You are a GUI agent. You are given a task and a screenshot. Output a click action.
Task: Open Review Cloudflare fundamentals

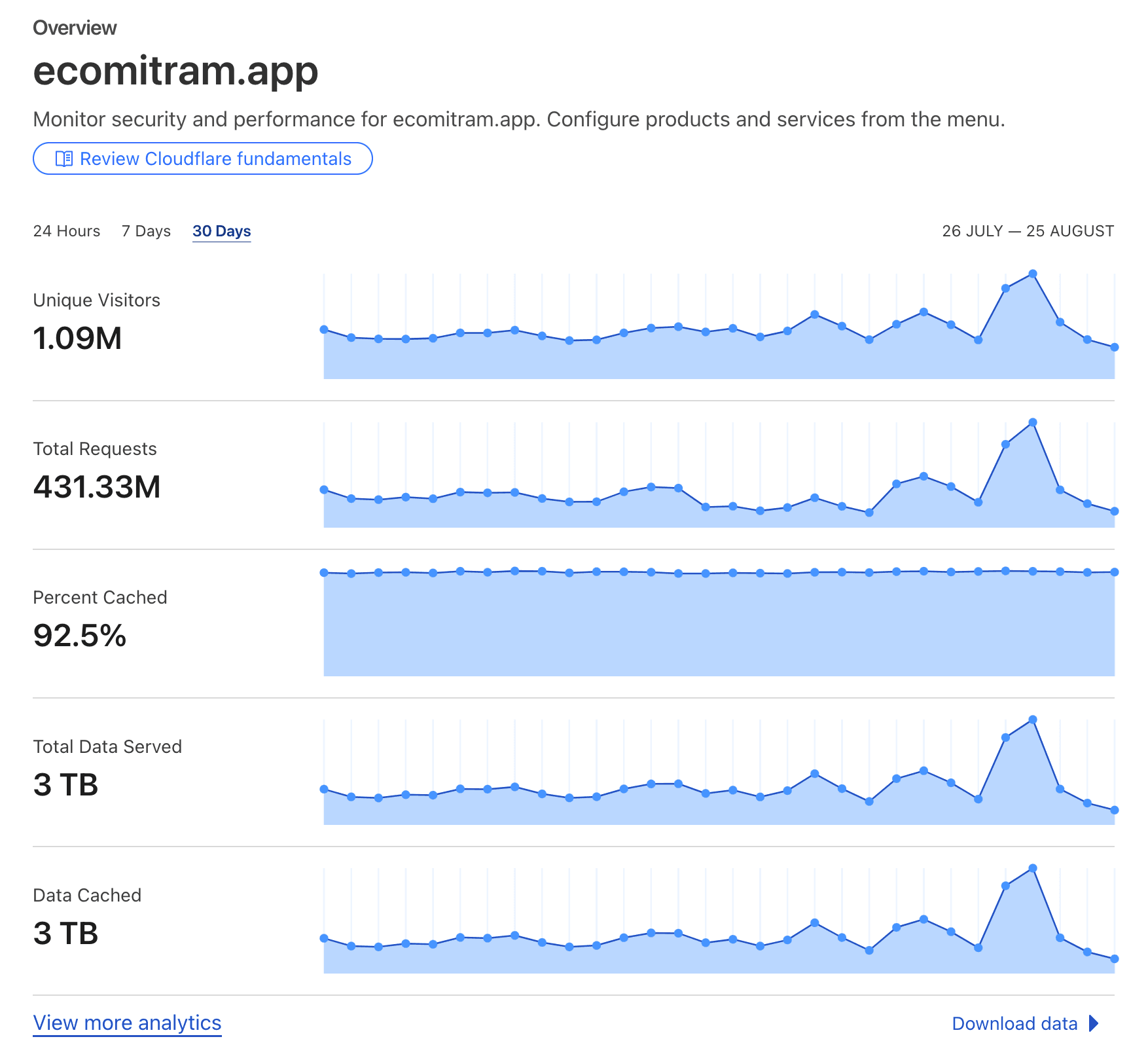203,158
